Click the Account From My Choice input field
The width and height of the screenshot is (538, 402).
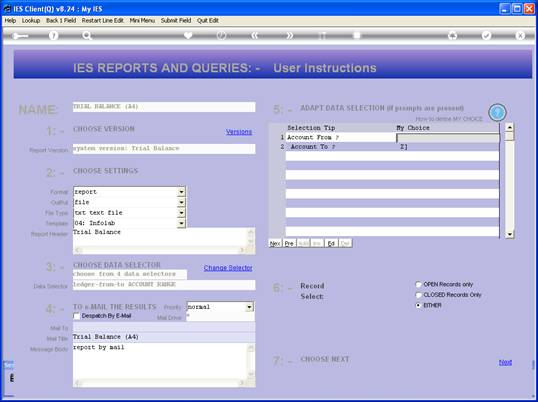(x=448, y=138)
